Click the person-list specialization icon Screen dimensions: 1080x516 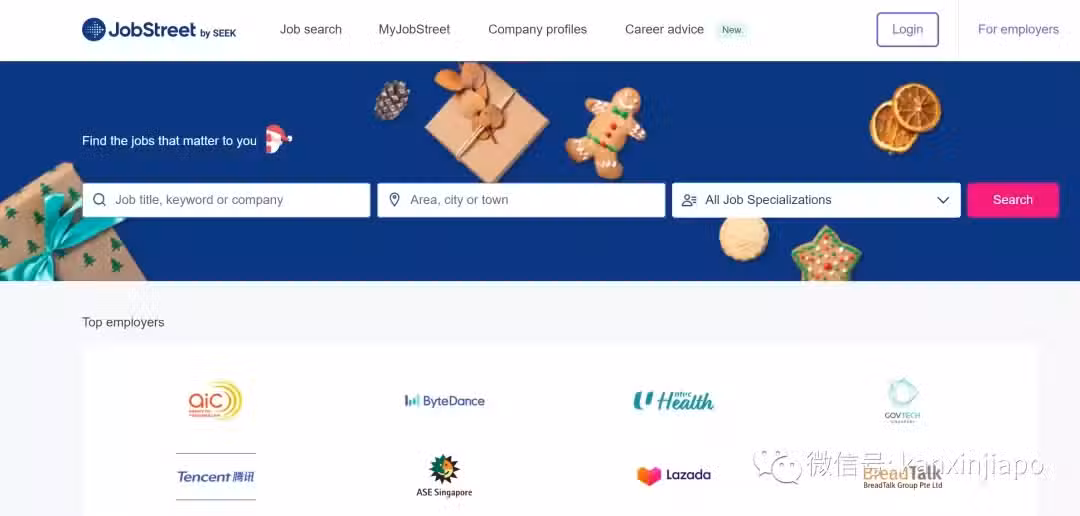coord(689,200)
